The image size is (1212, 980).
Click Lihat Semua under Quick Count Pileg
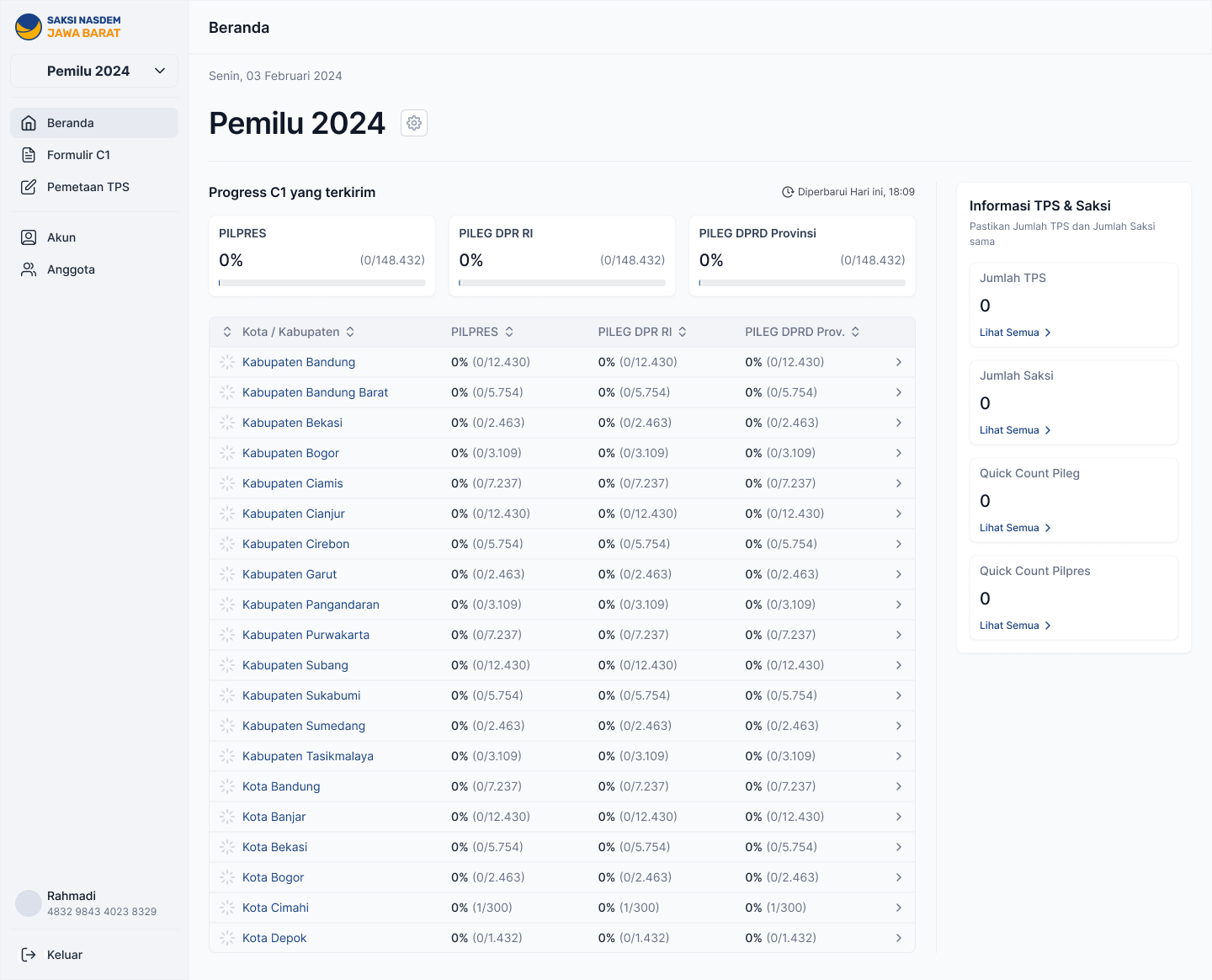point(1015,528)
